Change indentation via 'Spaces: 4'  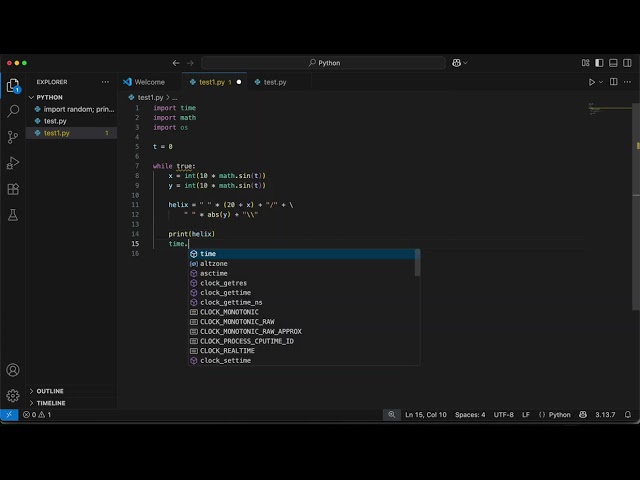tap(470, 415)
